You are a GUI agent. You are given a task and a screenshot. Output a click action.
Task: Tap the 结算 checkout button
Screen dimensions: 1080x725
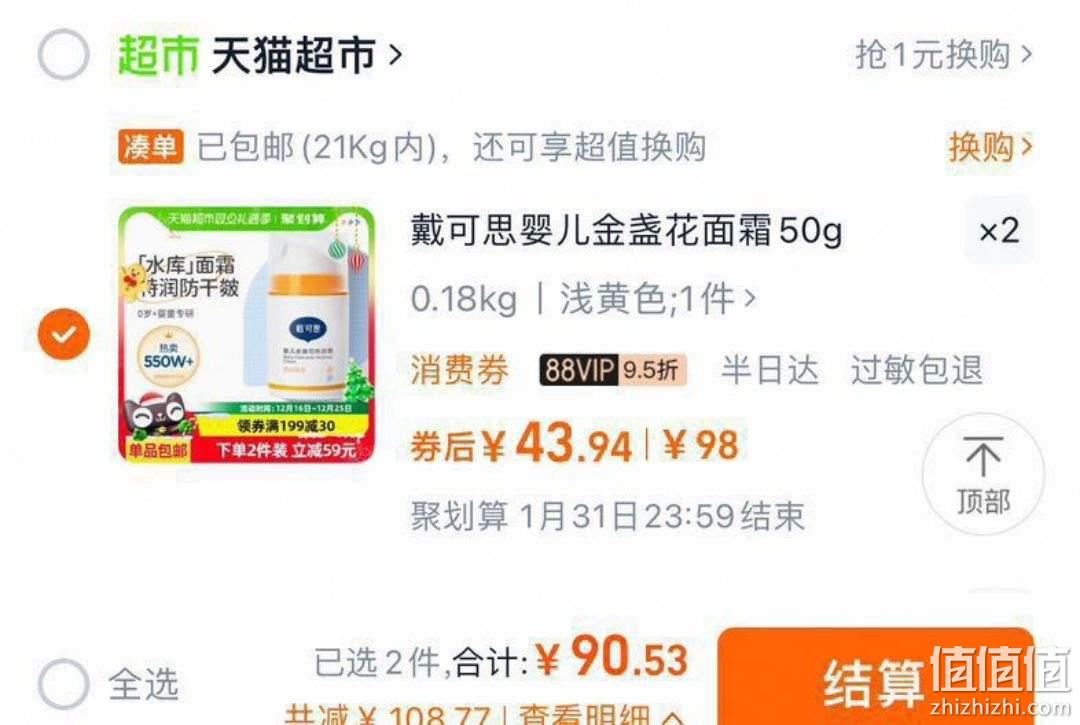click(875, 677)
